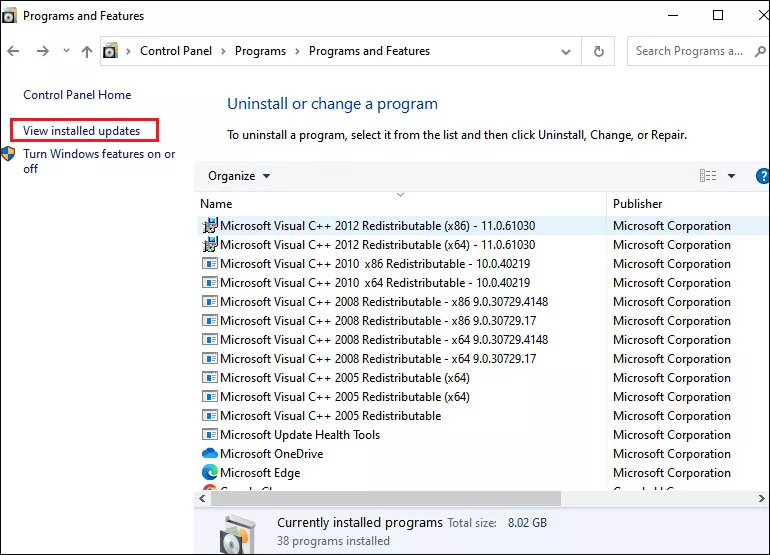
Task: Select Microsoft OneDrive name text
Action: 272,454
